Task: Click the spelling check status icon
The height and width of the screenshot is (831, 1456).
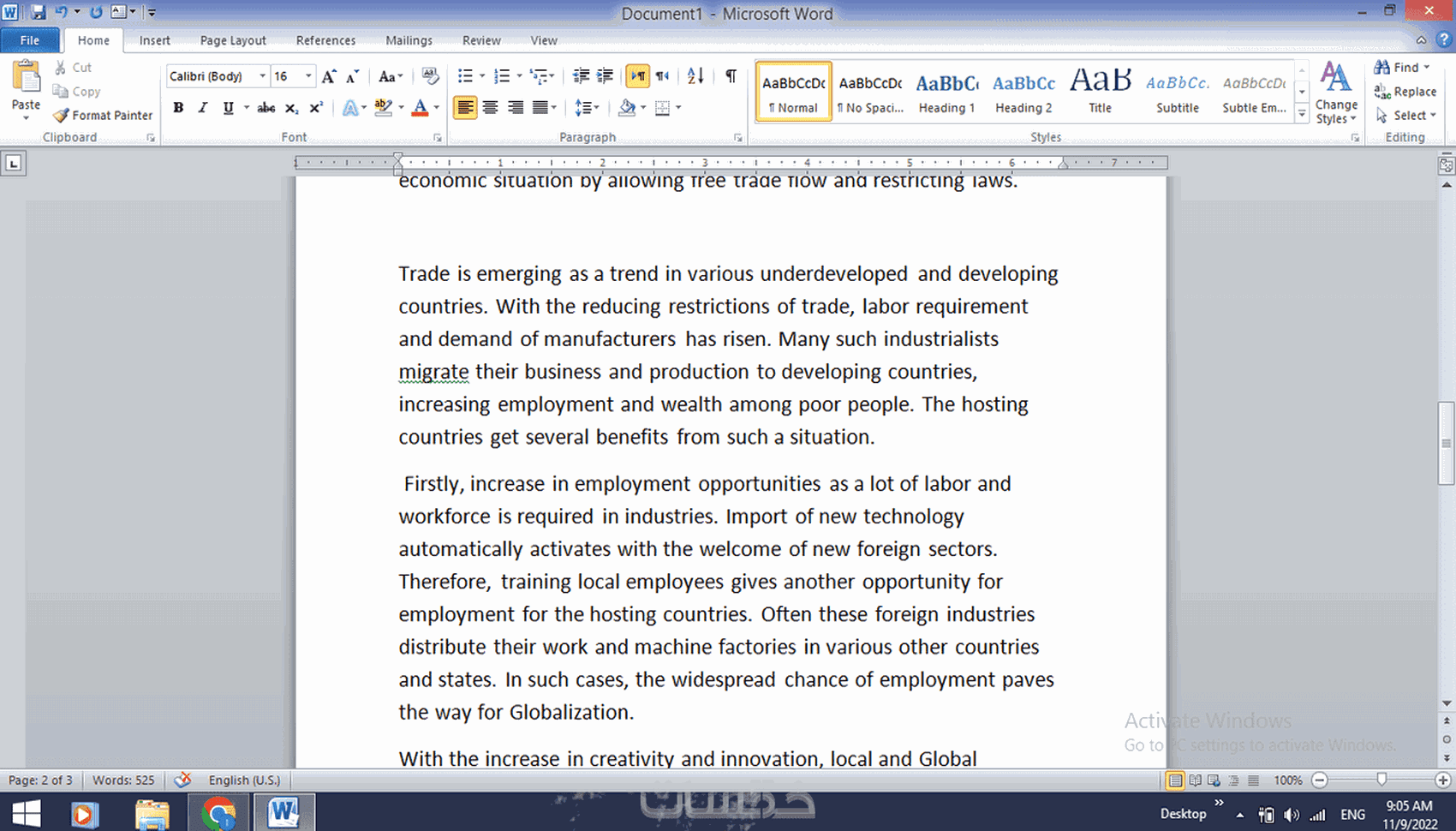Action: 182,780
